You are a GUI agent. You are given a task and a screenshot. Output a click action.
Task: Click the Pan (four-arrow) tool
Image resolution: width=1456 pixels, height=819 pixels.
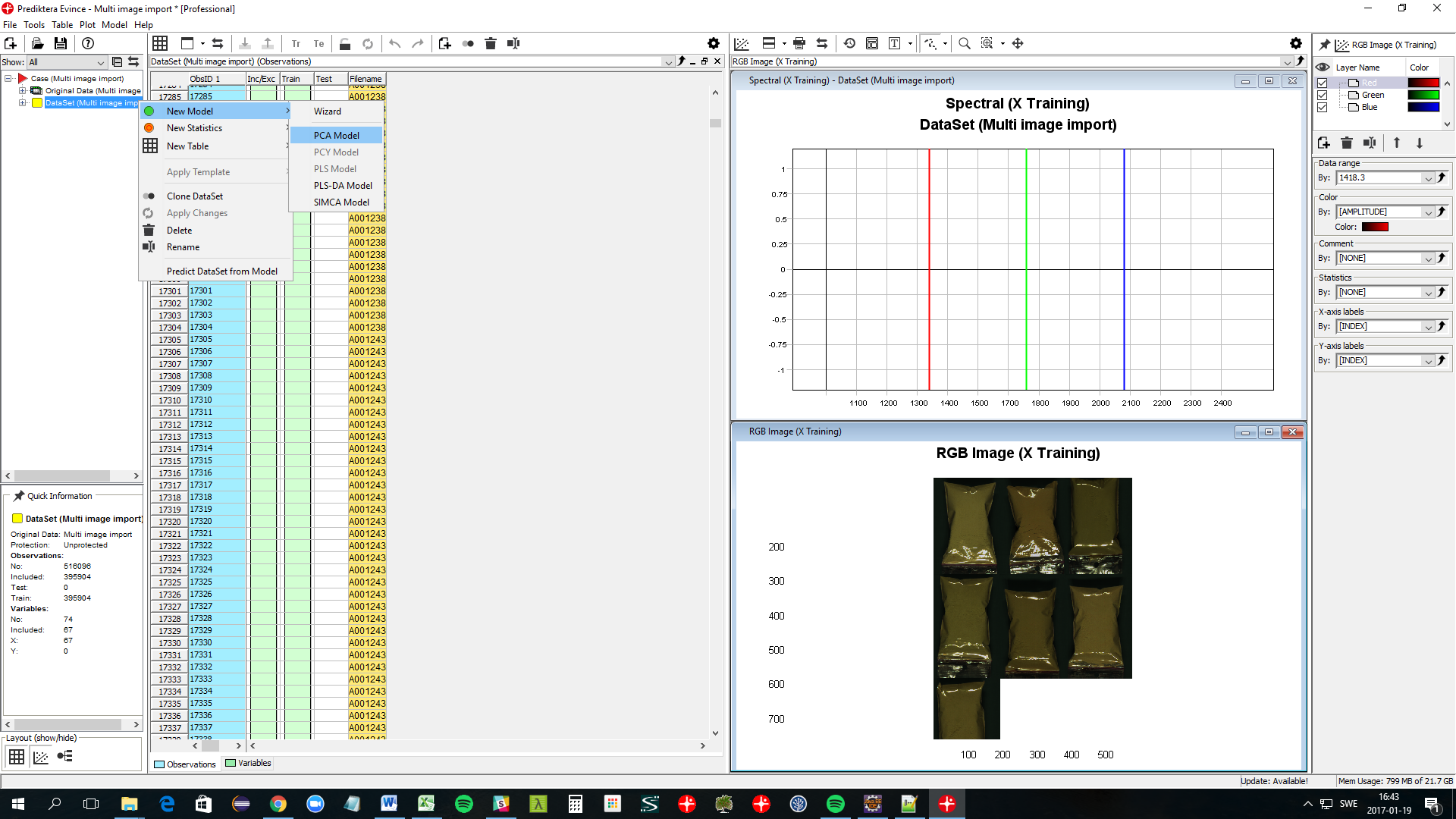pyautogui.click(x=1018, y=44)
